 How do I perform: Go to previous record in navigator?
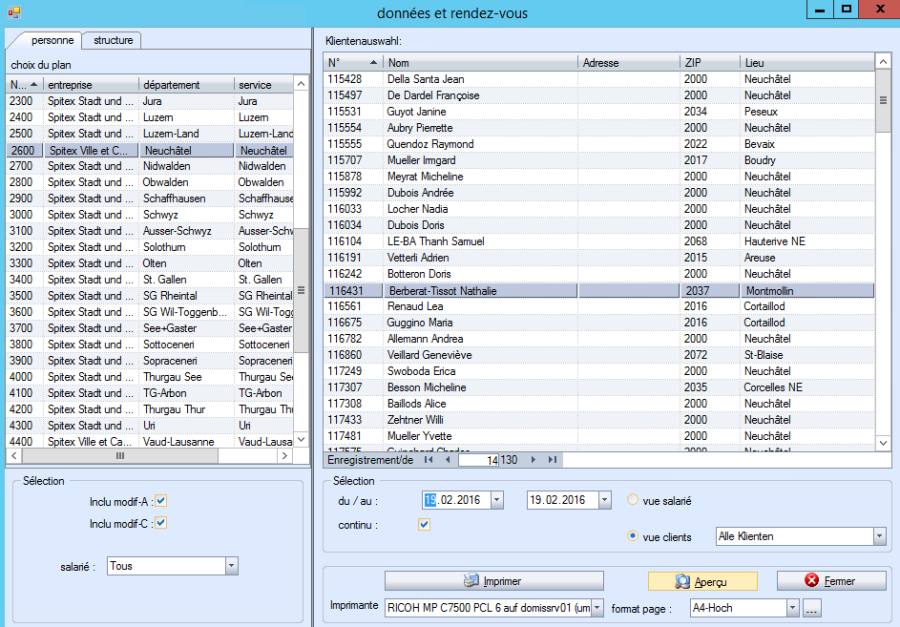point(446,460)
